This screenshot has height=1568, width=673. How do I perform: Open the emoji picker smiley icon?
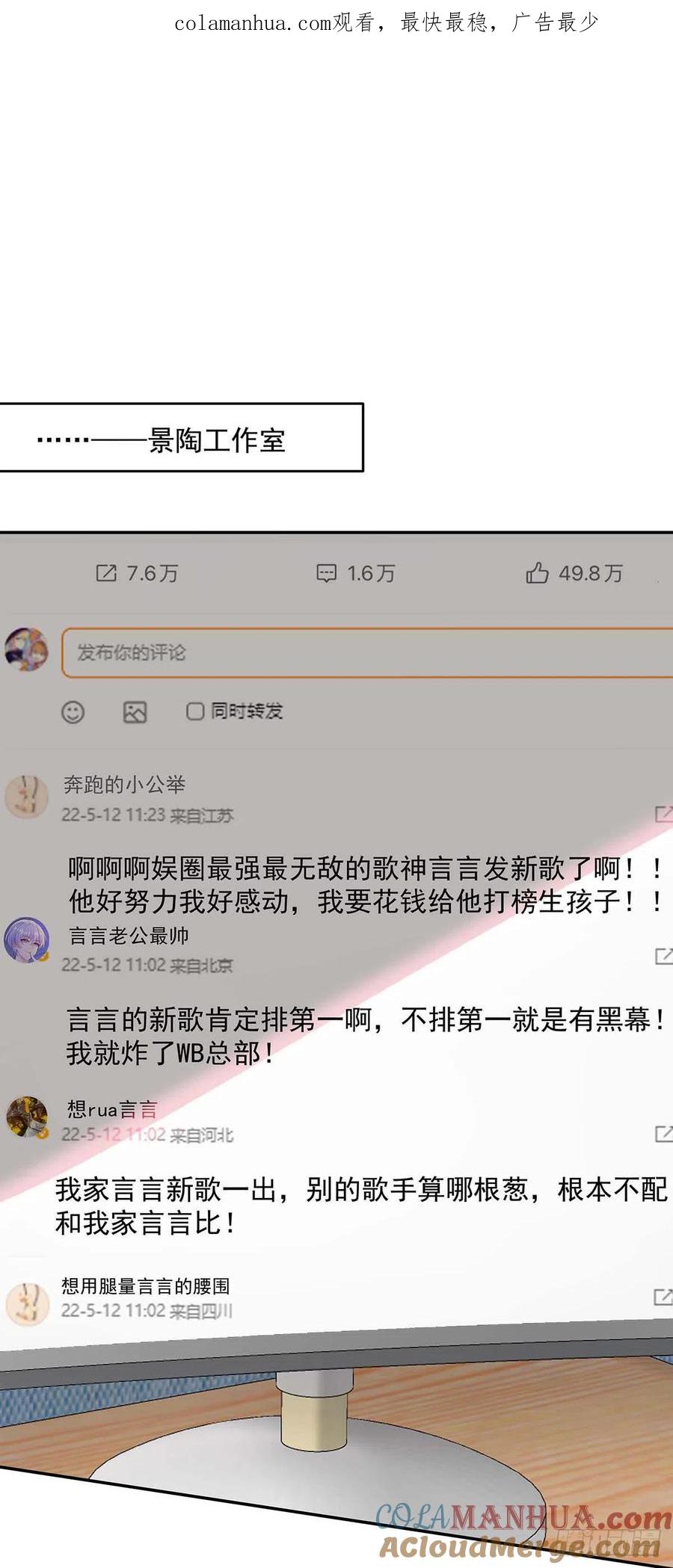[x=73, y=712]
